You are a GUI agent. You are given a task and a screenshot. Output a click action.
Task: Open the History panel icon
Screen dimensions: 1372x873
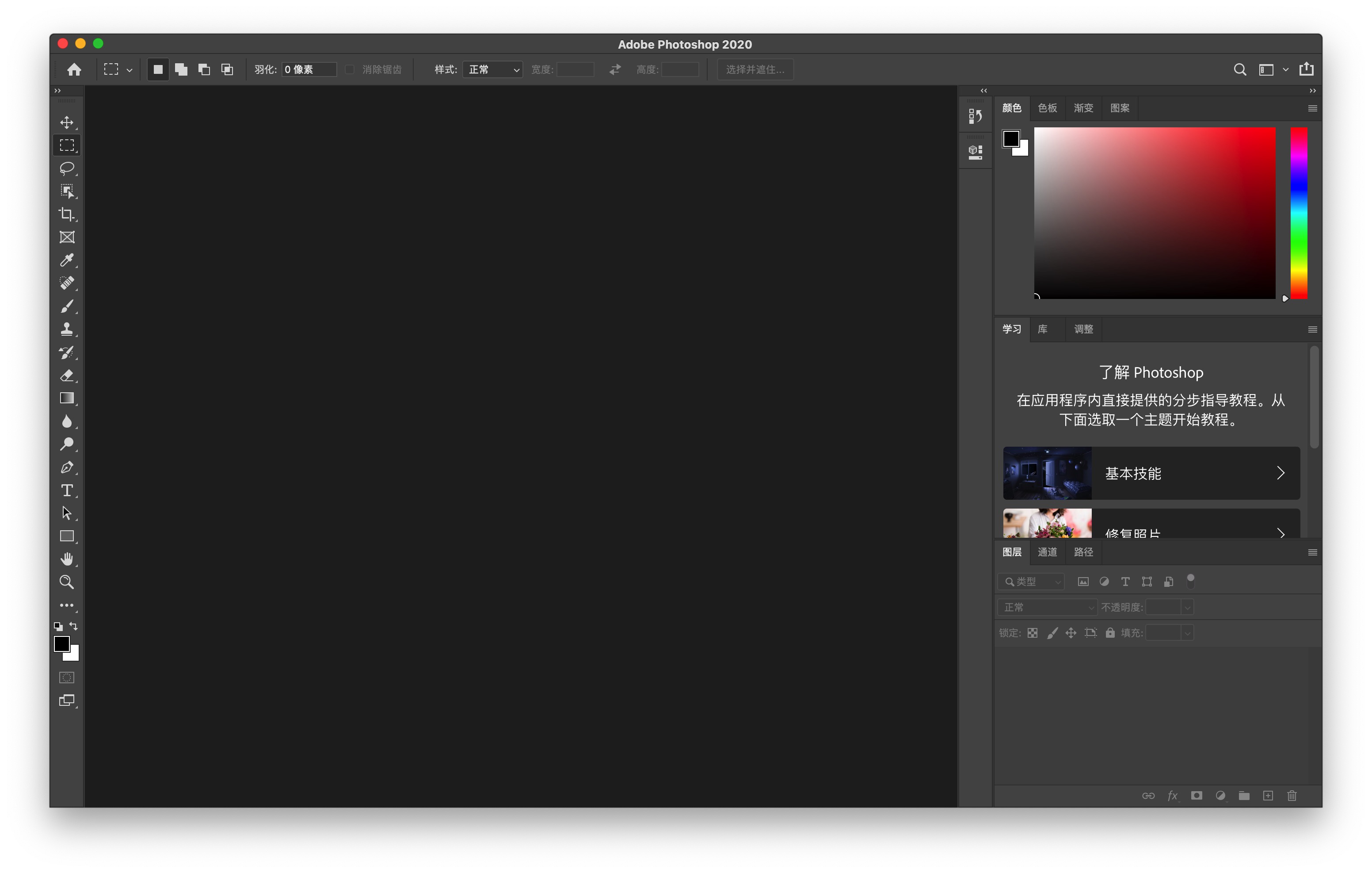[976, 116]
